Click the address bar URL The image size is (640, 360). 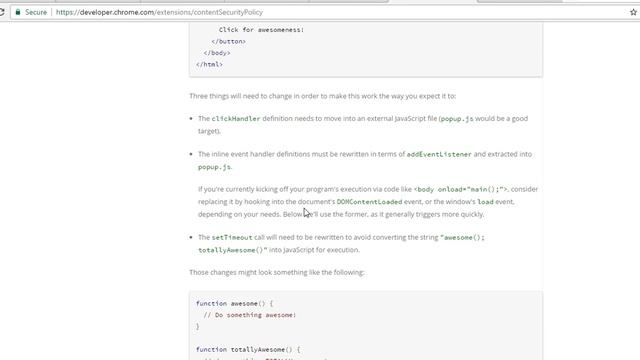[159, 12]
